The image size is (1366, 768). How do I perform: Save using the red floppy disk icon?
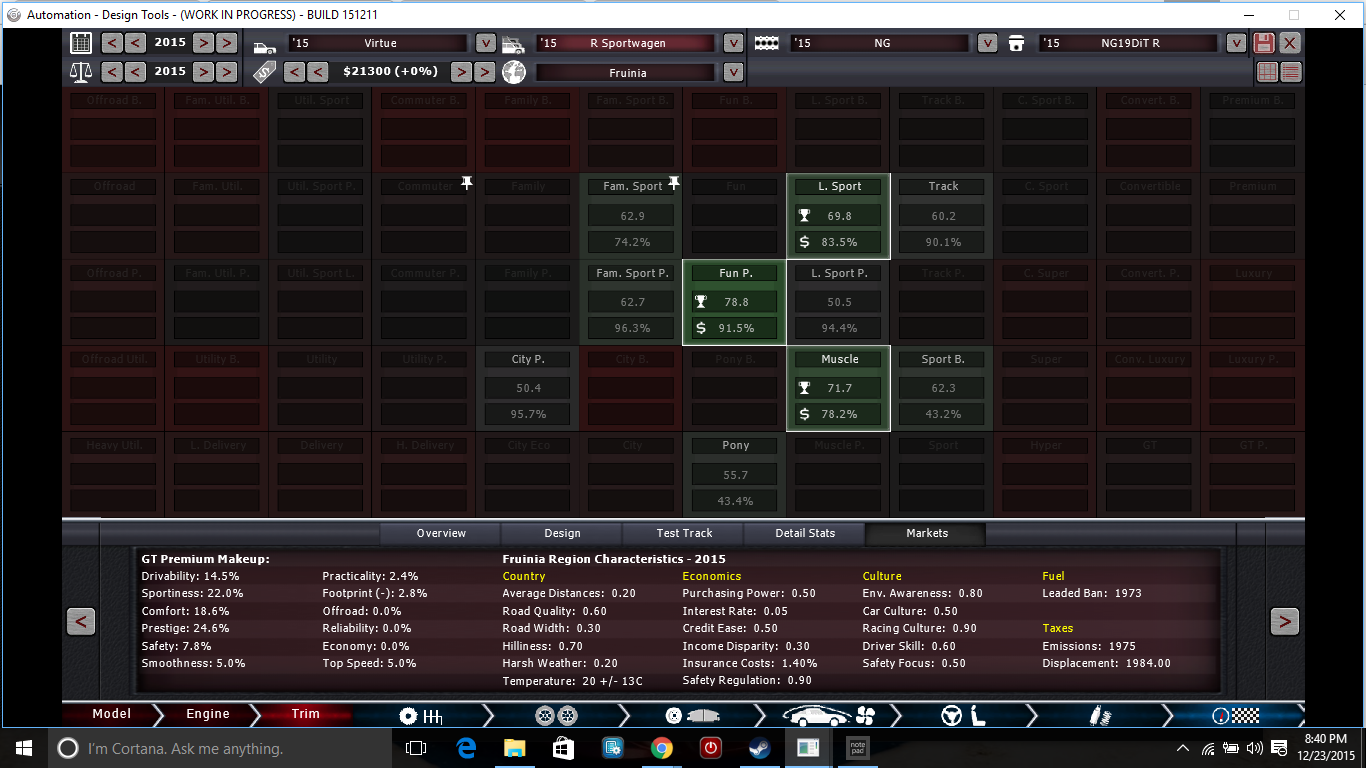pos(1264,43)
